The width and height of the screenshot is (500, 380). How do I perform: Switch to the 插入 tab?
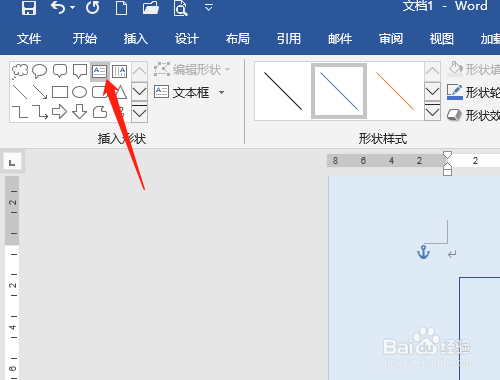tap(136, 39)
